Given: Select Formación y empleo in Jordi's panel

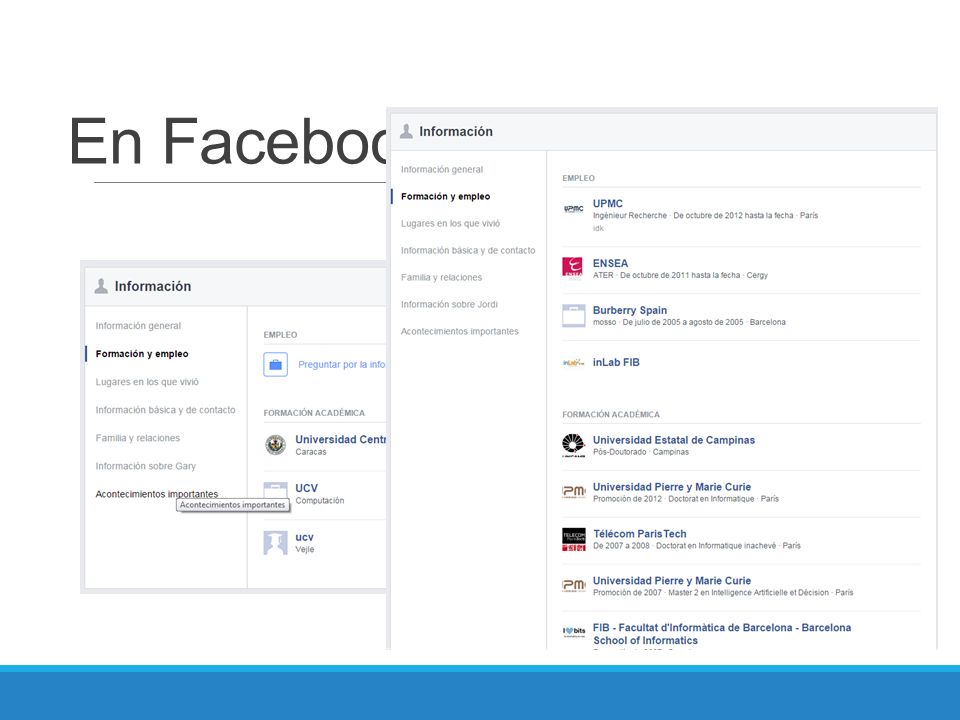Looking at the screenshot, I should [445, 197].
